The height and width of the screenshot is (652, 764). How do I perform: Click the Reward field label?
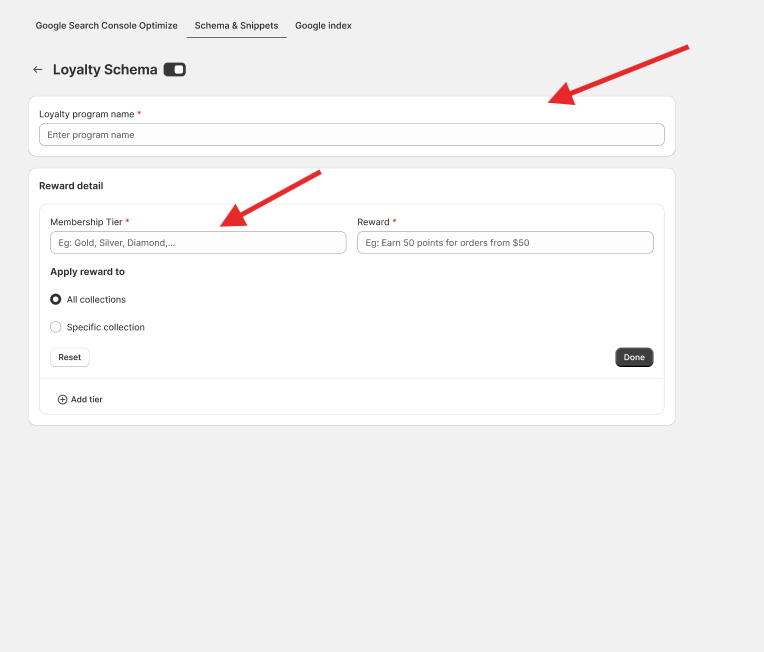pos(373,222)
